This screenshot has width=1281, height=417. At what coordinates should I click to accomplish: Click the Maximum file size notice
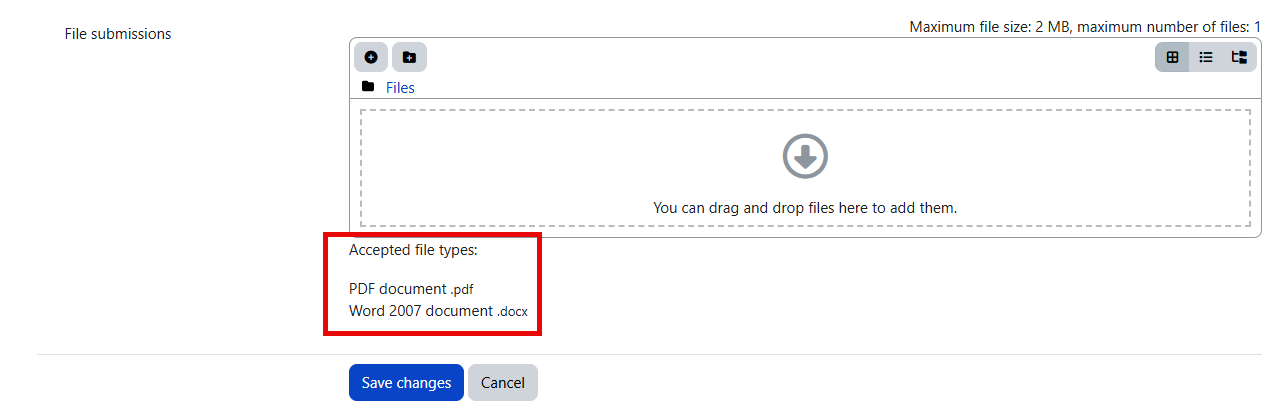tap(1084, 27)
